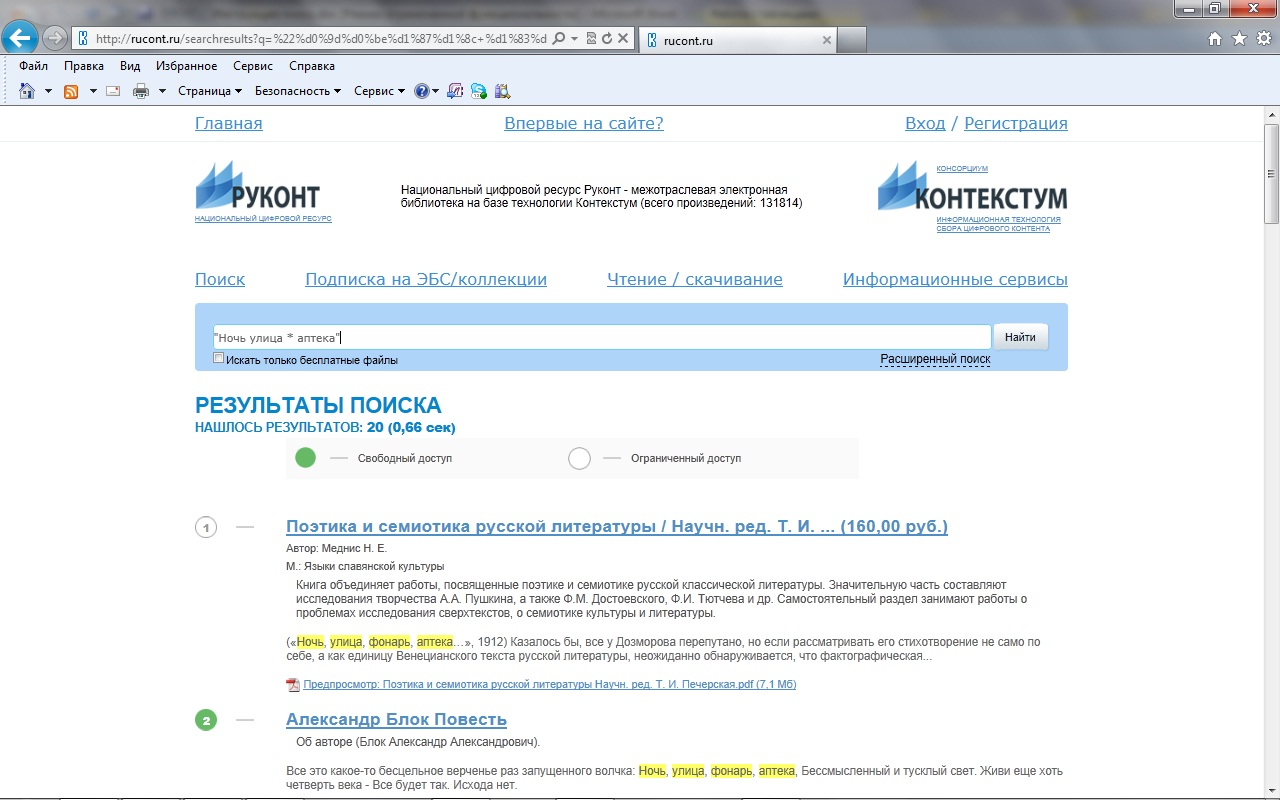Viewport: 1280px width, 800px height.
Task: Go to the Главная link
Action: point(229,123)
